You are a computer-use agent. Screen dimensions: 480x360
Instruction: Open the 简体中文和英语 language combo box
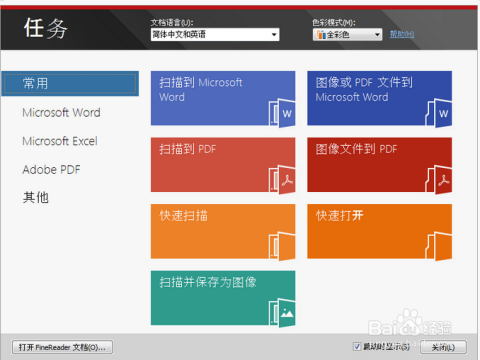[x=215, y=35]
